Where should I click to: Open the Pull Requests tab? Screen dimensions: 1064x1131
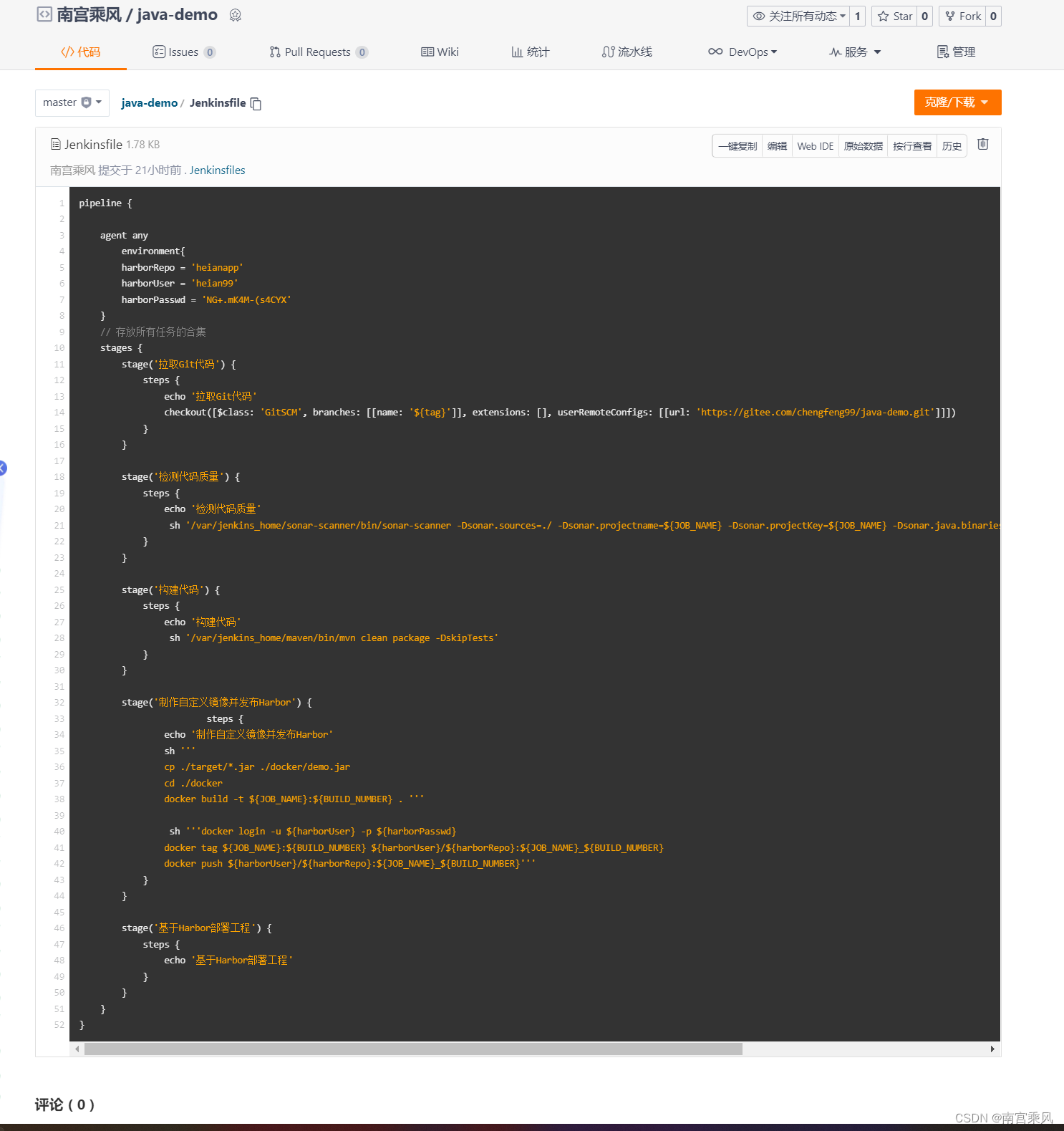click(319, 52)
